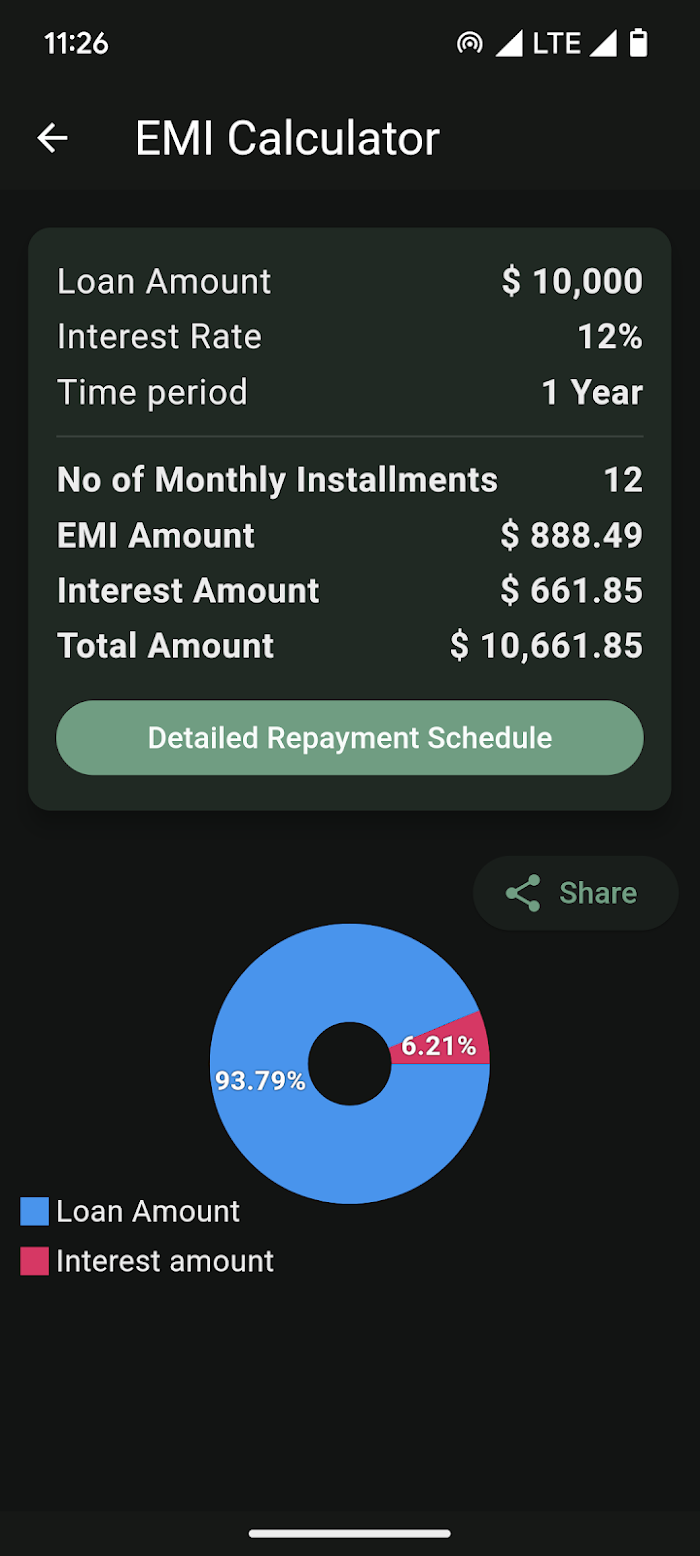Tap the Total Amount value $ 10,661.85
This screenshot has height=1556, width=700.
[546, 646]
